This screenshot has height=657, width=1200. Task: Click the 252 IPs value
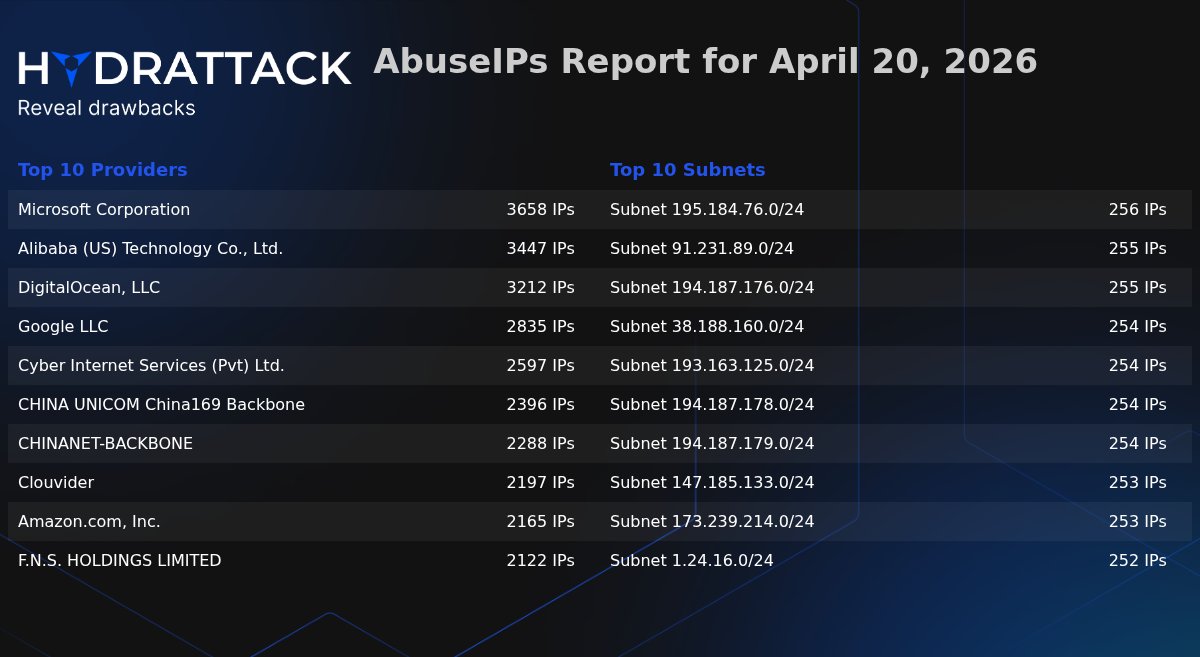[x=1137, y=561]
